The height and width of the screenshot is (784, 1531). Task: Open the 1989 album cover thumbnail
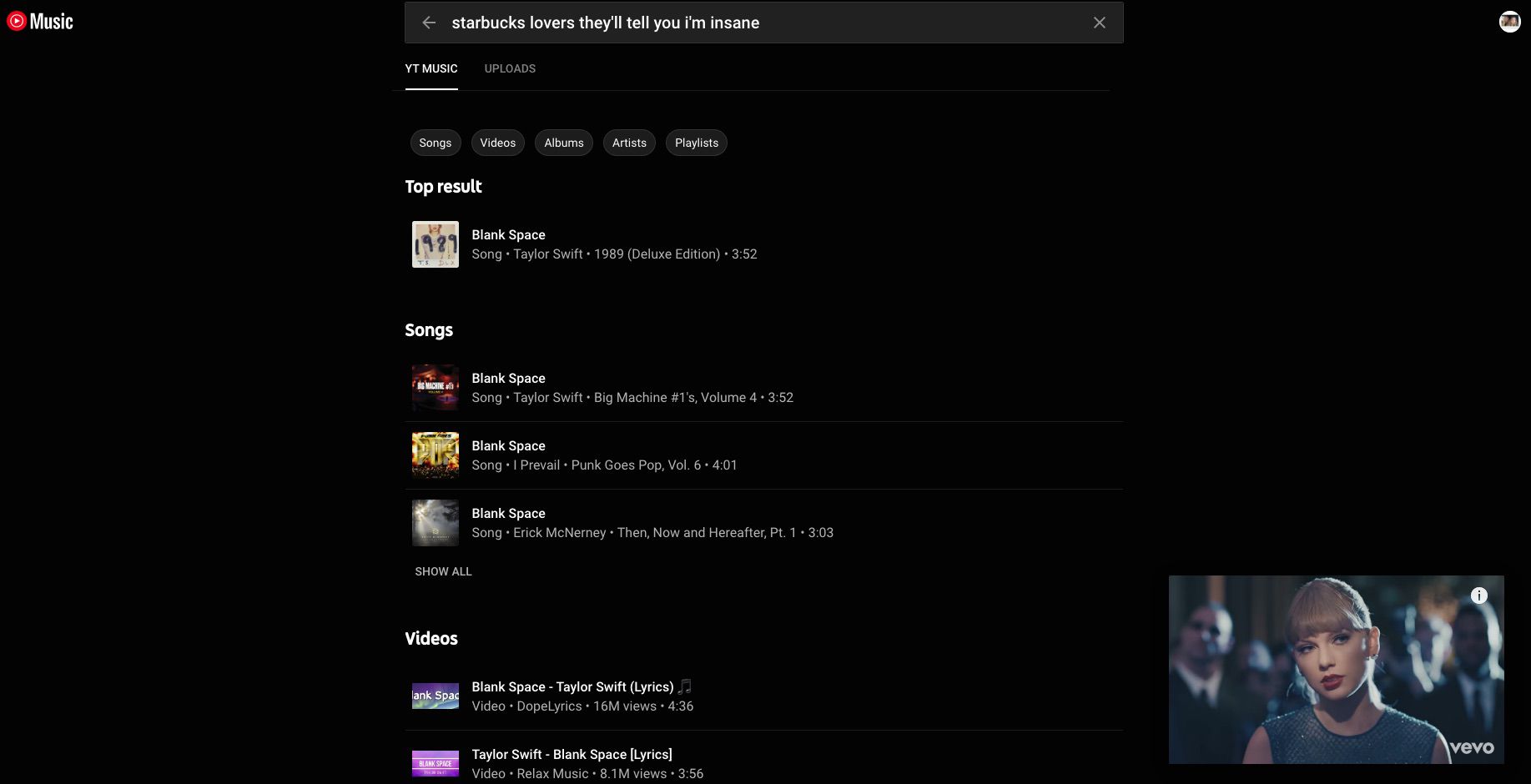[x=436, y=244]
